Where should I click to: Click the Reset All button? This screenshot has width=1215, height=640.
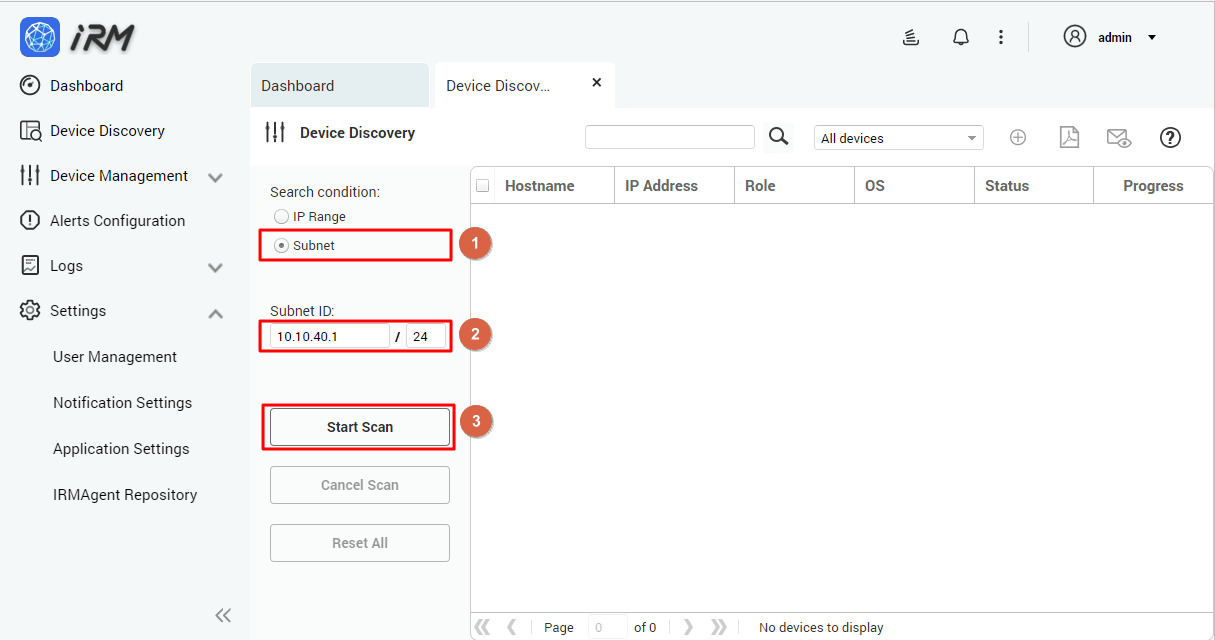(359, 542)
